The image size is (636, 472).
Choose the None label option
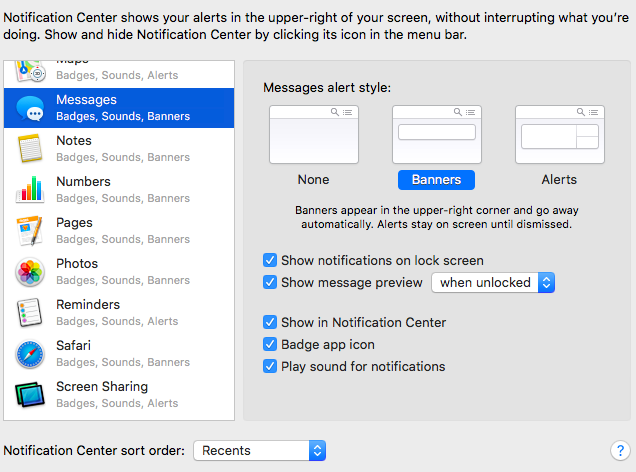point(314,180)
